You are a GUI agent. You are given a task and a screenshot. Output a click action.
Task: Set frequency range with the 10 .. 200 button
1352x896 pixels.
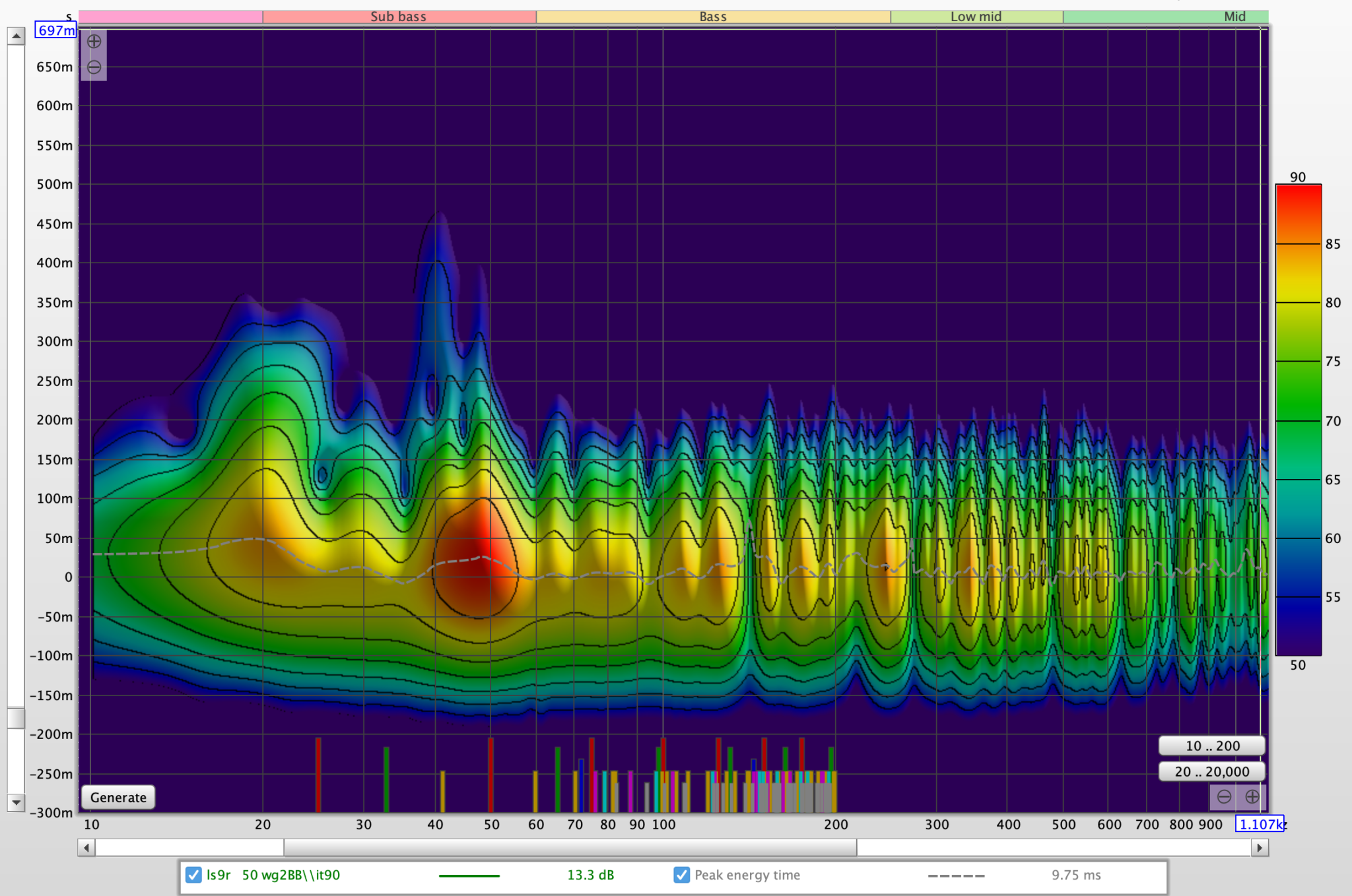pyautogui.click(x=1211, y=746)
